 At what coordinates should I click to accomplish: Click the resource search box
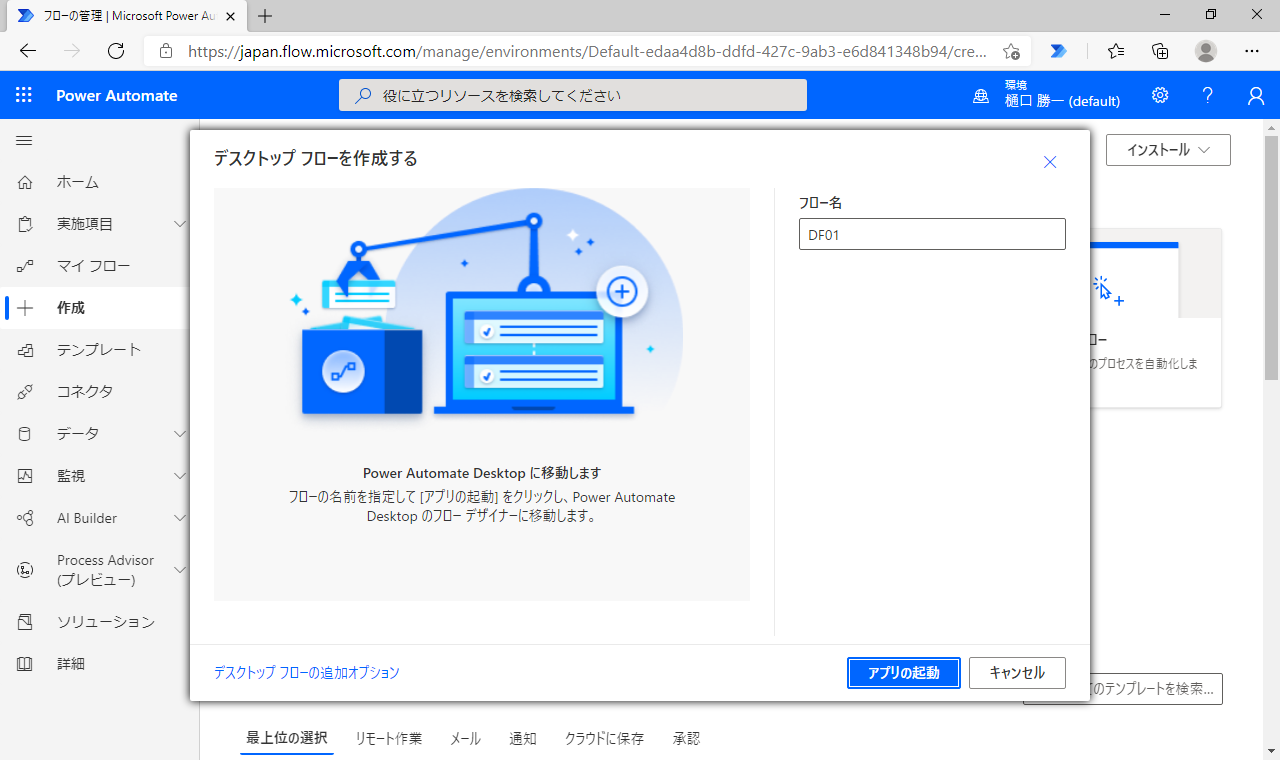point(573,95)
